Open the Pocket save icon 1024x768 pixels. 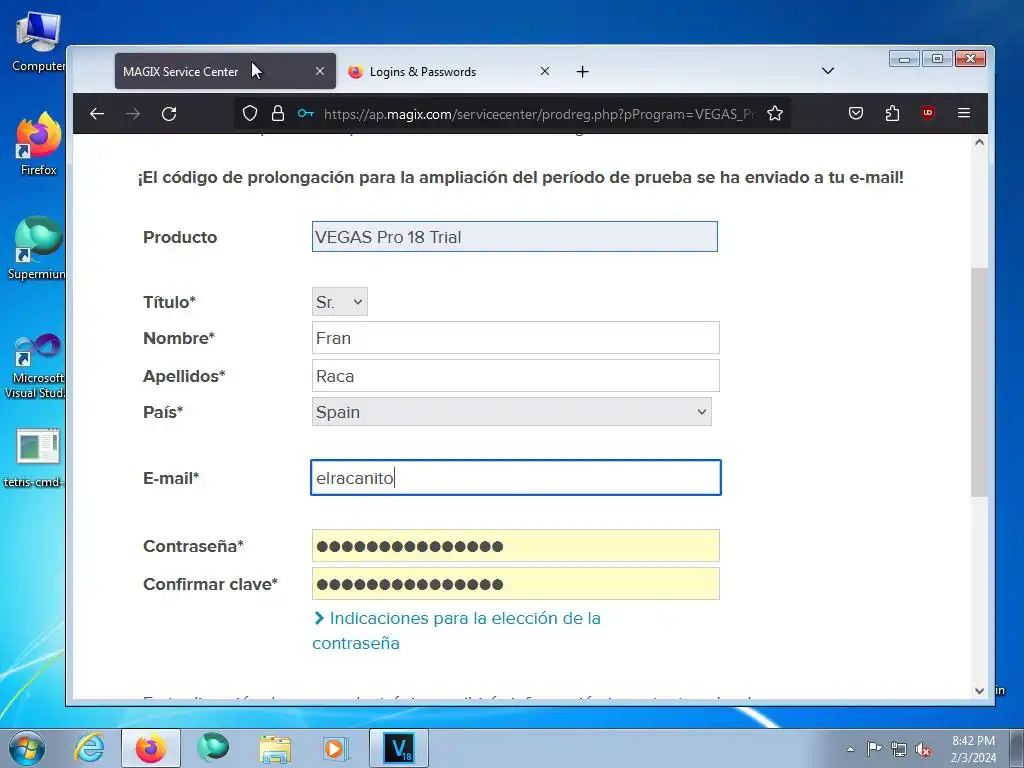(x=856, y=114)
